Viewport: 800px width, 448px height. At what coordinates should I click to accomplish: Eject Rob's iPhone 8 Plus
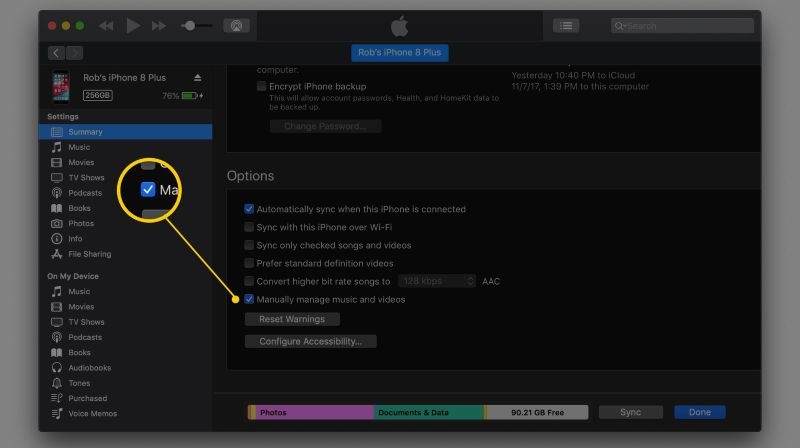(197, 77)
